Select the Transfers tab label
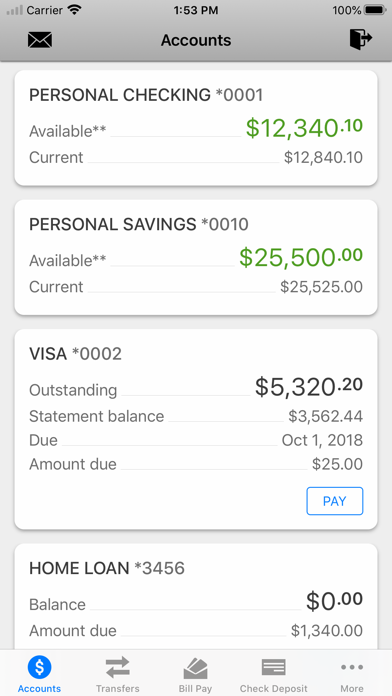The width and height of the screenshot is (392, 696). (118, 688)
